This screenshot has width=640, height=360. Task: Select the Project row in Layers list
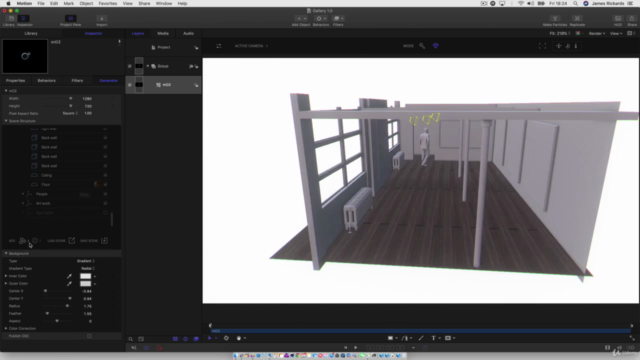(x=163, y=47)
